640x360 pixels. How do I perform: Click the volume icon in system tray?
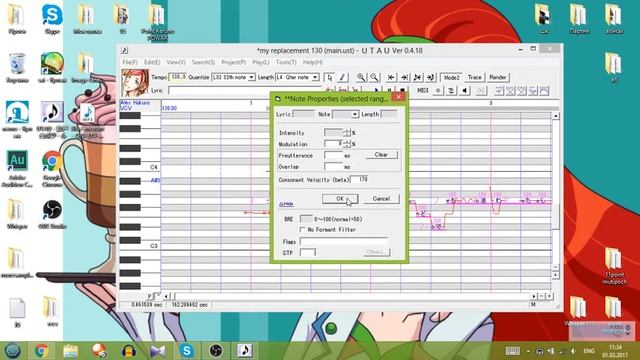coord(573,351)
